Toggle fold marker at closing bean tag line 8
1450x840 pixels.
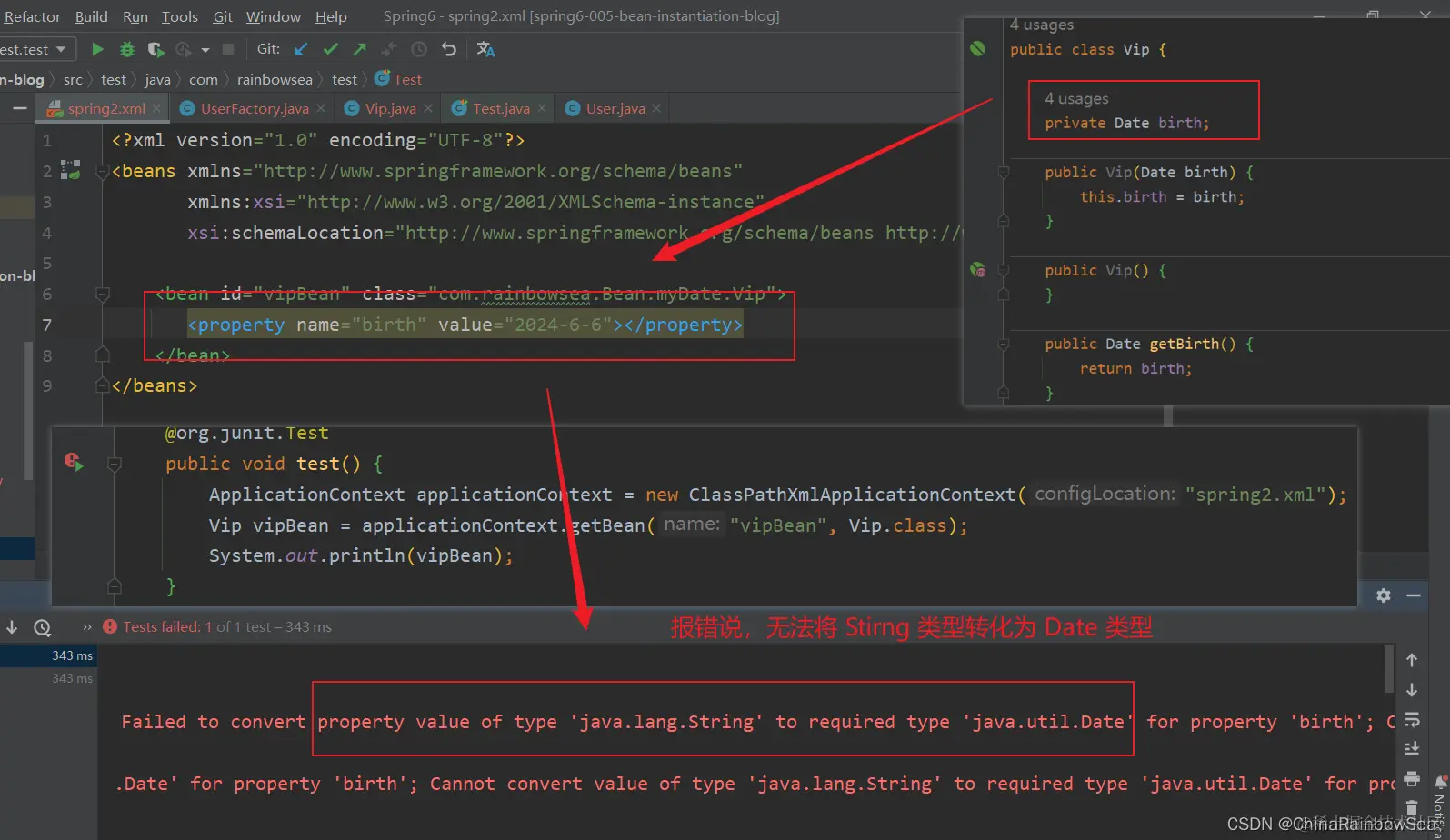click(x=102, y=355)
